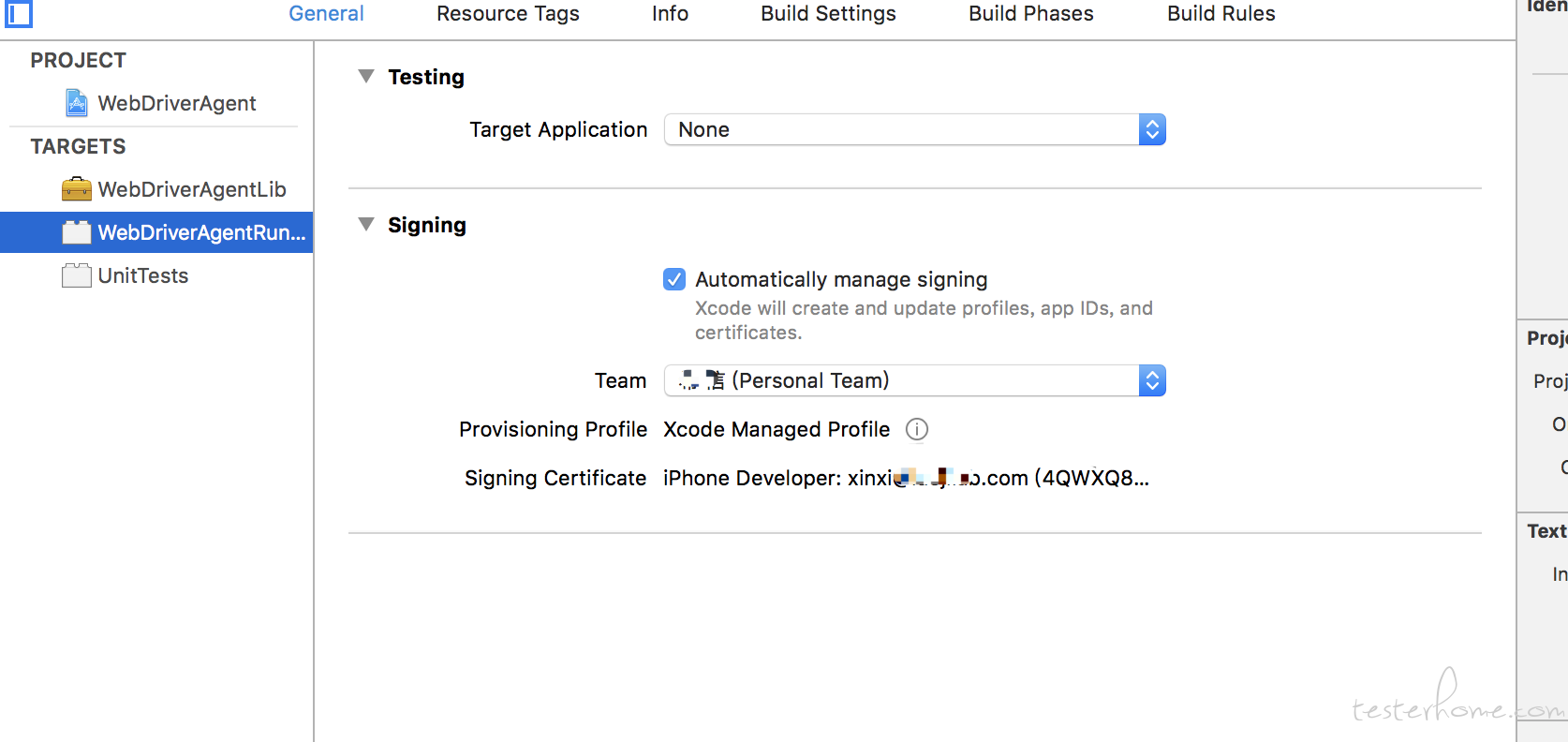Viewport: 1568px width, 742px height.
Task: Click the WebDriverAgentRunner target icon
Action: coord(77,232)
